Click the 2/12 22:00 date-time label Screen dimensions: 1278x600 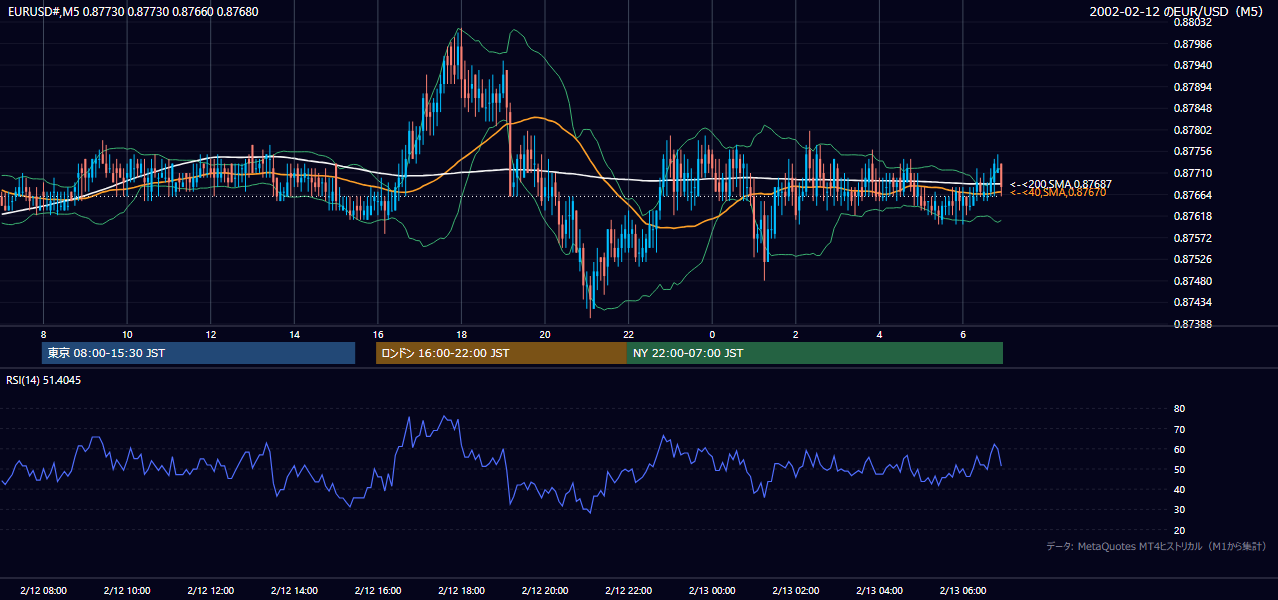coord(628,591)
